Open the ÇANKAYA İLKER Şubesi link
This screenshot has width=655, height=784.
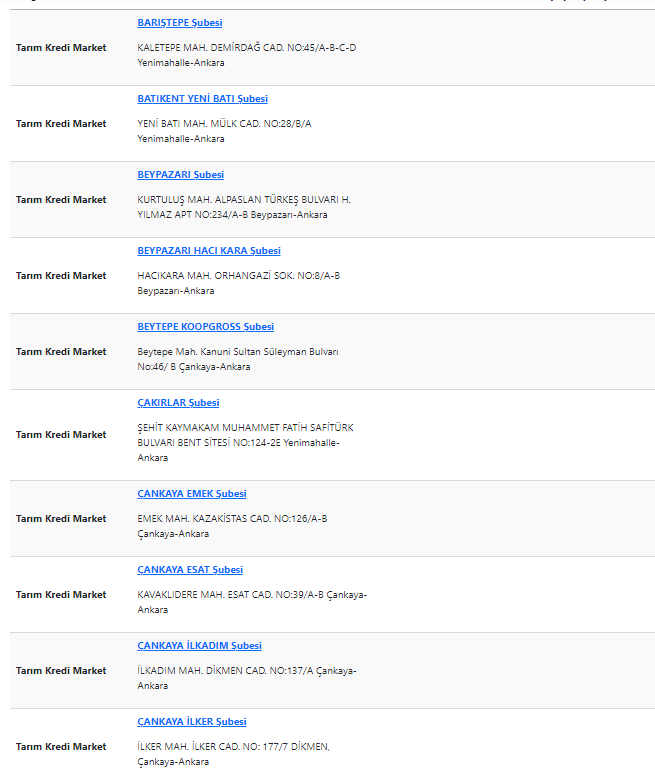192,722
